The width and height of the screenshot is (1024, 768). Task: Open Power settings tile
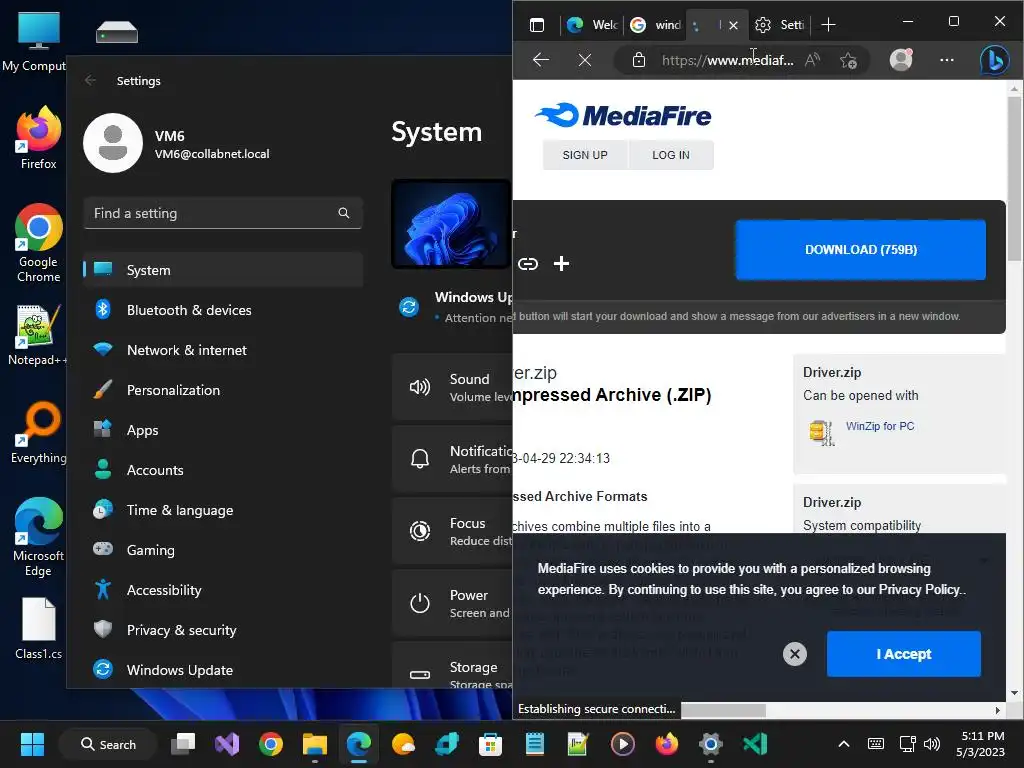(452, 603)
